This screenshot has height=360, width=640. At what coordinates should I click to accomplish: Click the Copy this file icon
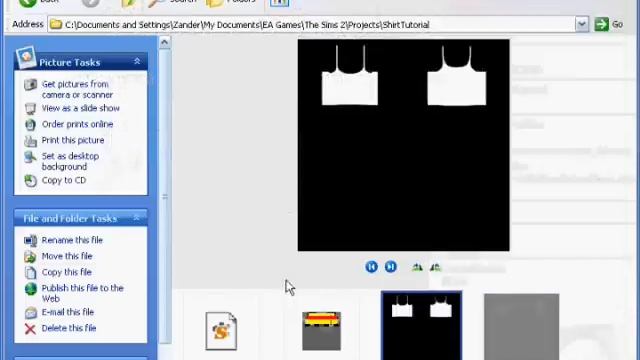tap(30, 272)
